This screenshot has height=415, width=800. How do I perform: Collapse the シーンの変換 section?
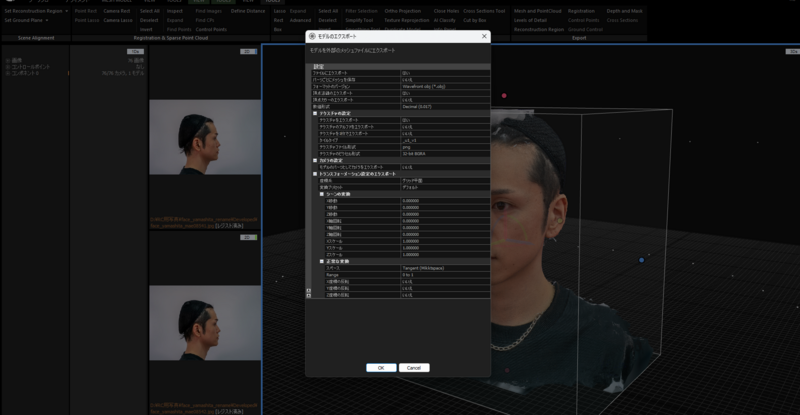point(321,194)
